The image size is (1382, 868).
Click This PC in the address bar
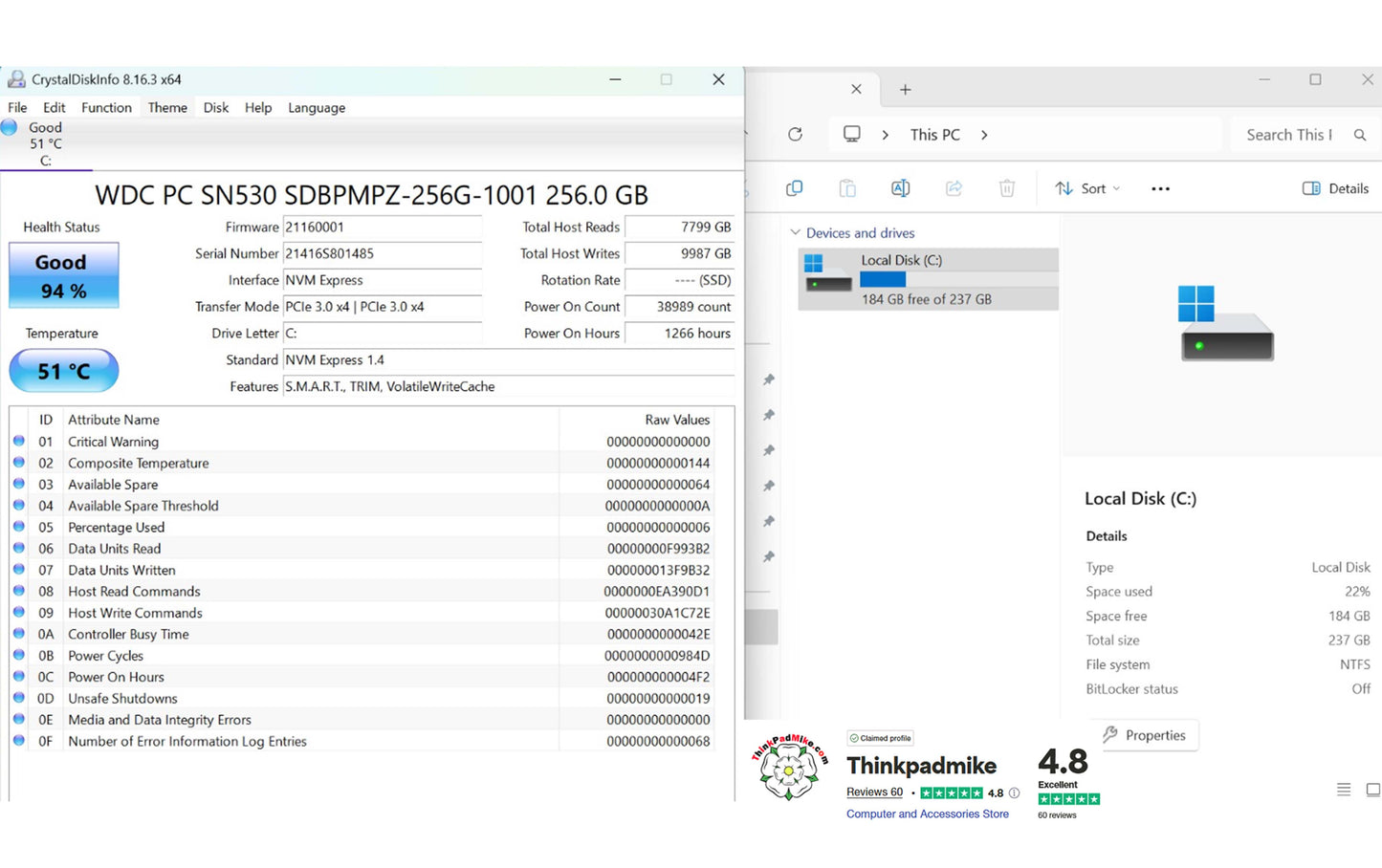[935, 135]
